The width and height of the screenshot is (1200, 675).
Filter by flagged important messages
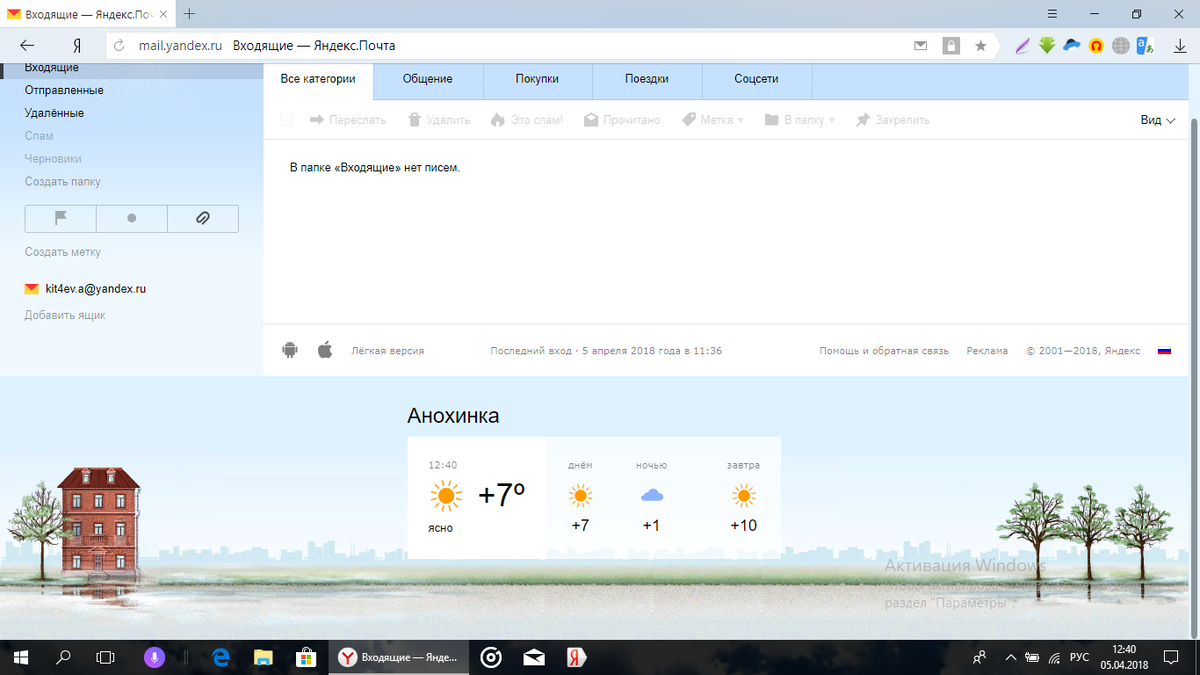(x=60, y=218)
